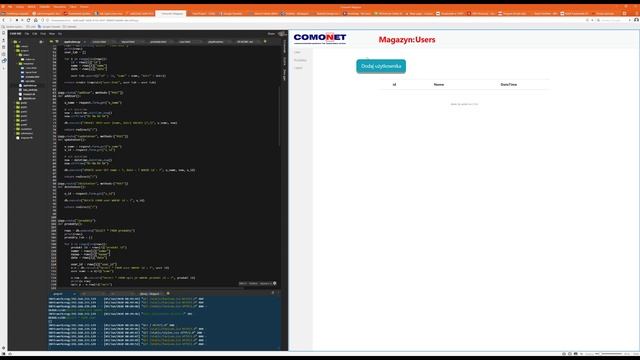Click the browser home icon
Image resolution: width=640 pixels, height=360 pixels.
coord(36,20)
